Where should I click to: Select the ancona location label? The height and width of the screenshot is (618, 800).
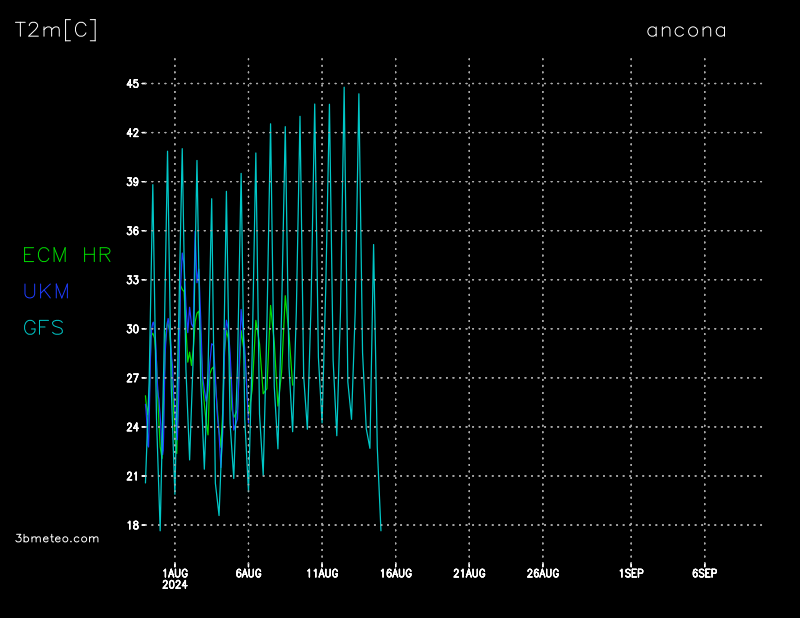click(x=686, y=30)
